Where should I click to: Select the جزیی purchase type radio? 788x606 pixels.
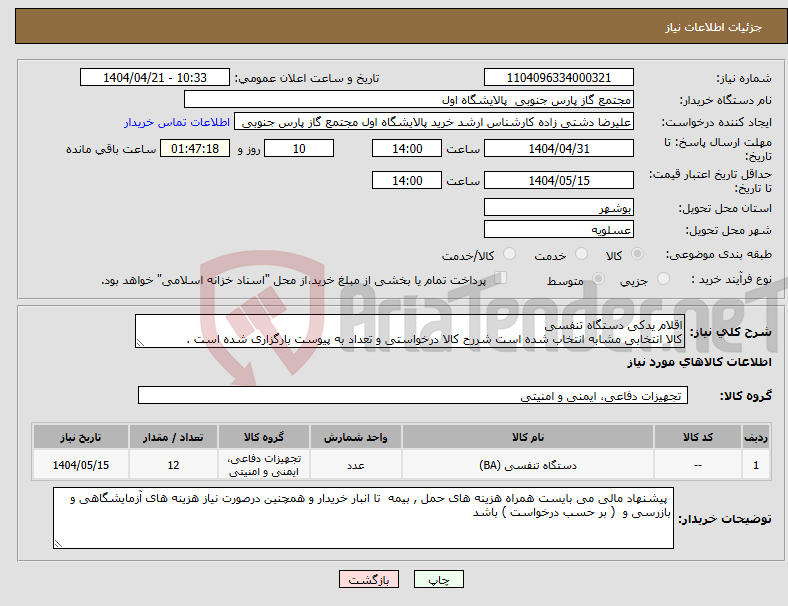pos(663,279)
